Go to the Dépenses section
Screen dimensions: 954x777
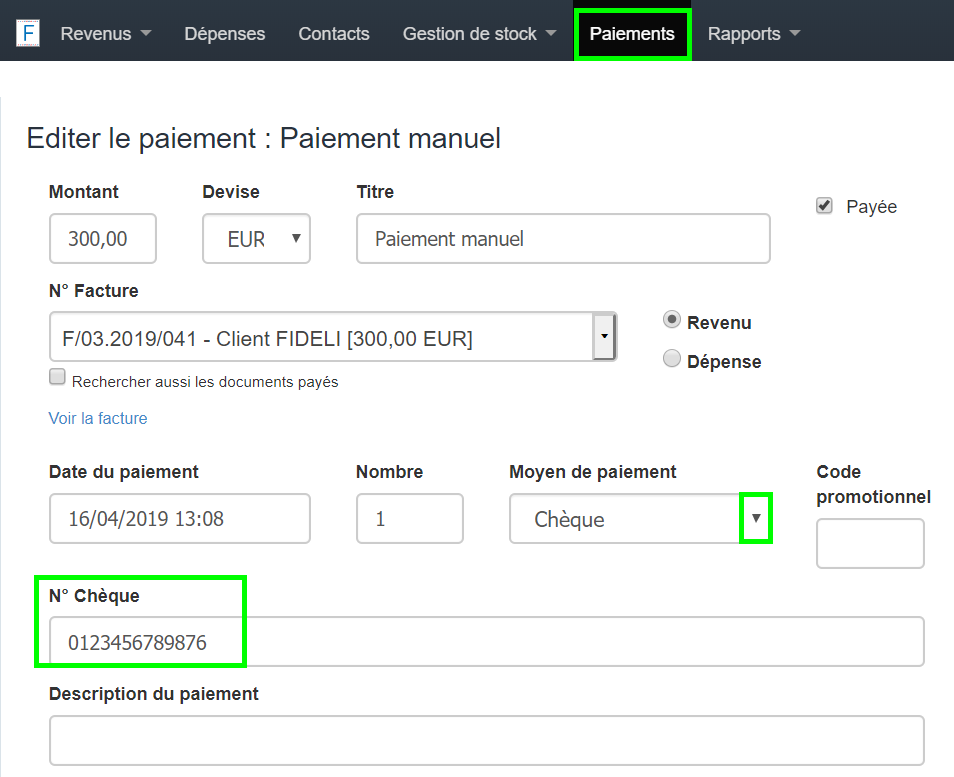(x=225, y=33)
